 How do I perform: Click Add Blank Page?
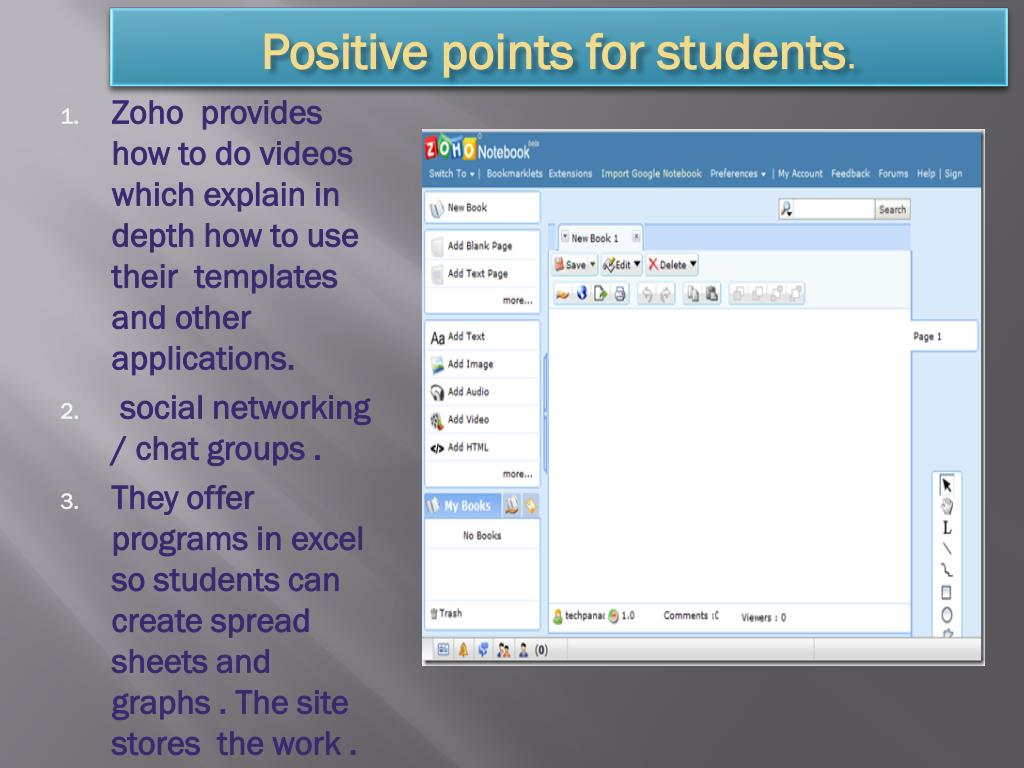(482, 246)
